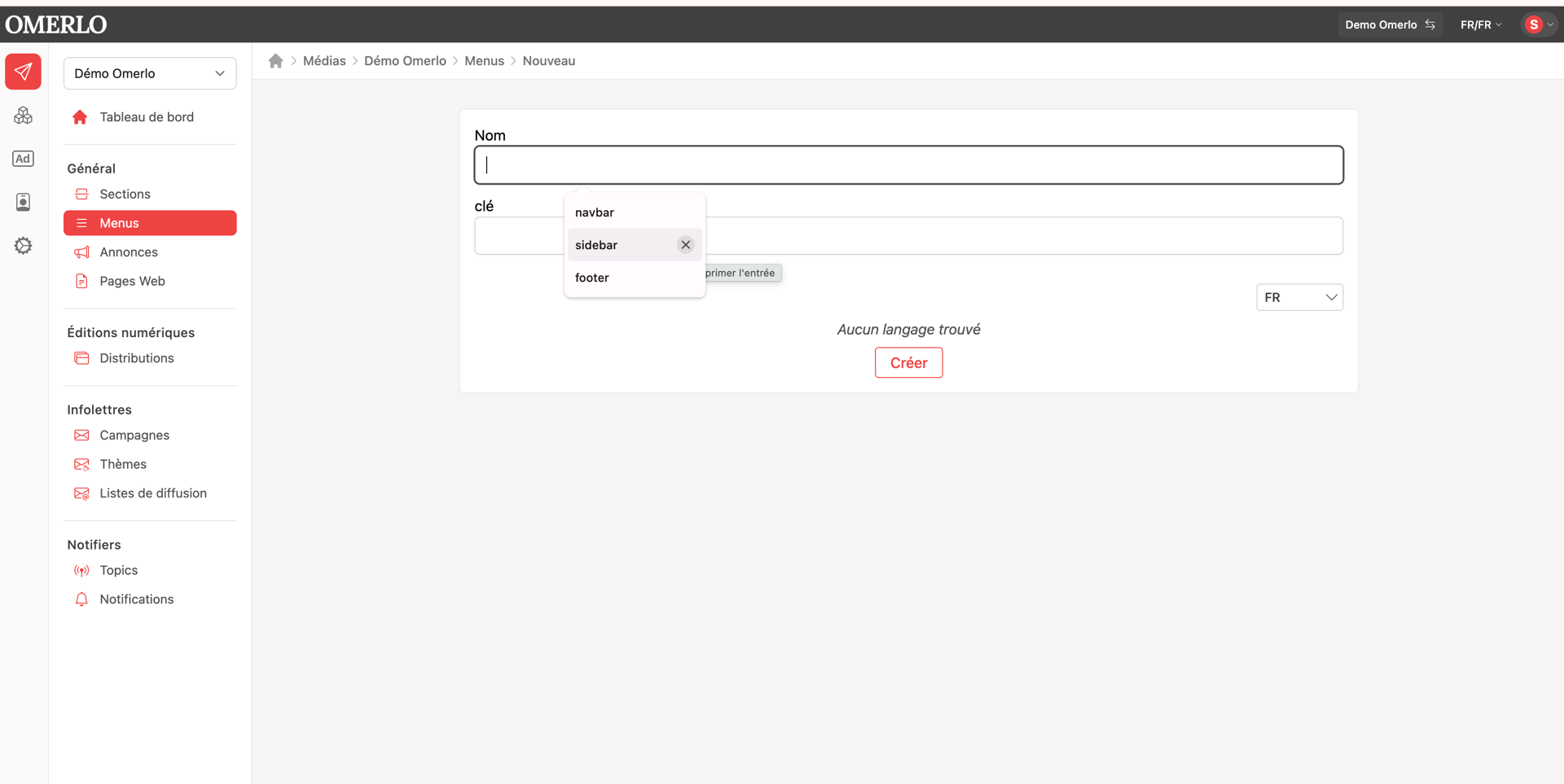Click the Sections icon in sidebar
The width and height of the screenshot is (1564, 784).
[x=81, y=194]
